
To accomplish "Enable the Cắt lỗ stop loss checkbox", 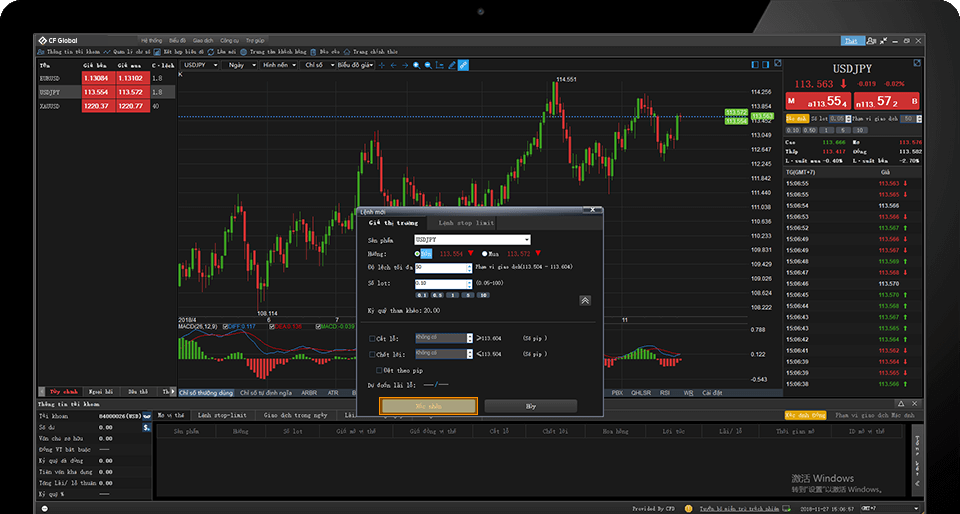I will pos(372,339).
